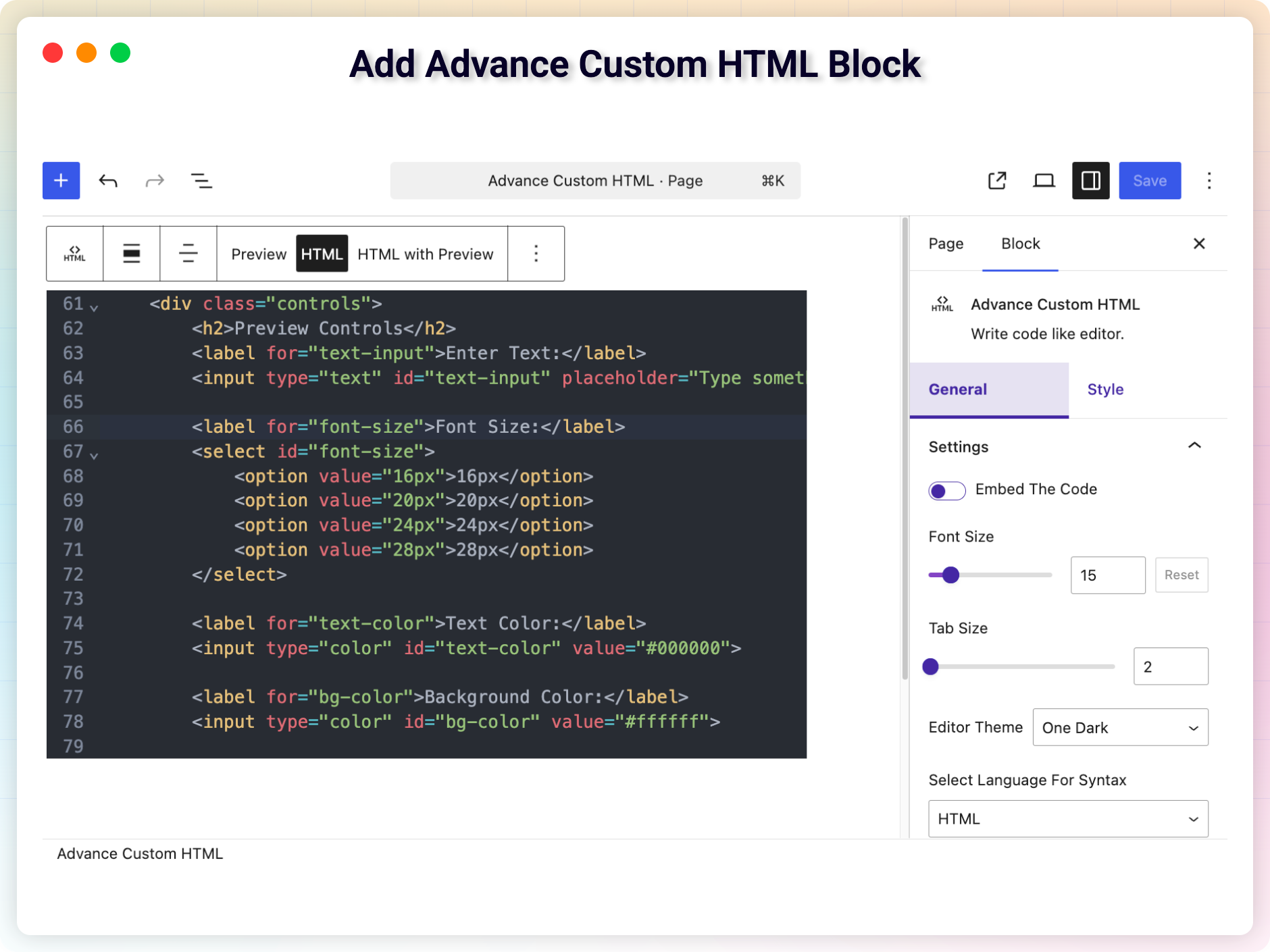Open block toolbar more options menu

click(x=536, y=254)
